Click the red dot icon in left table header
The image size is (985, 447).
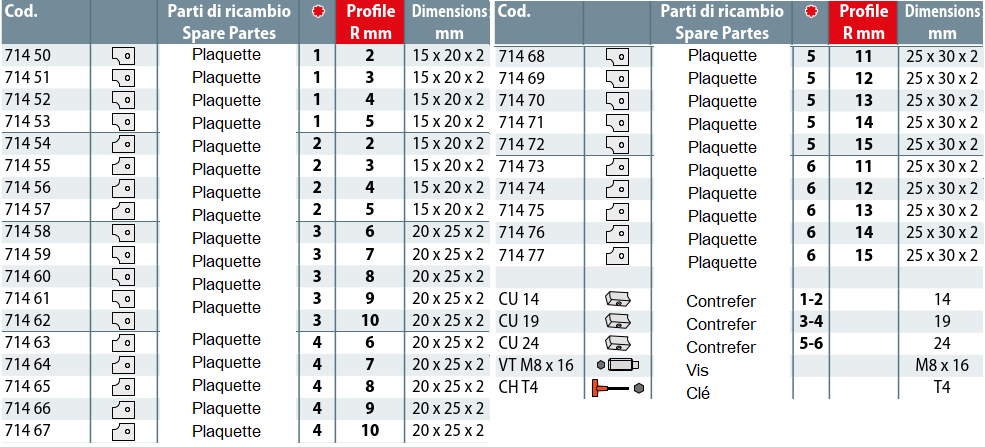[318, 13]
